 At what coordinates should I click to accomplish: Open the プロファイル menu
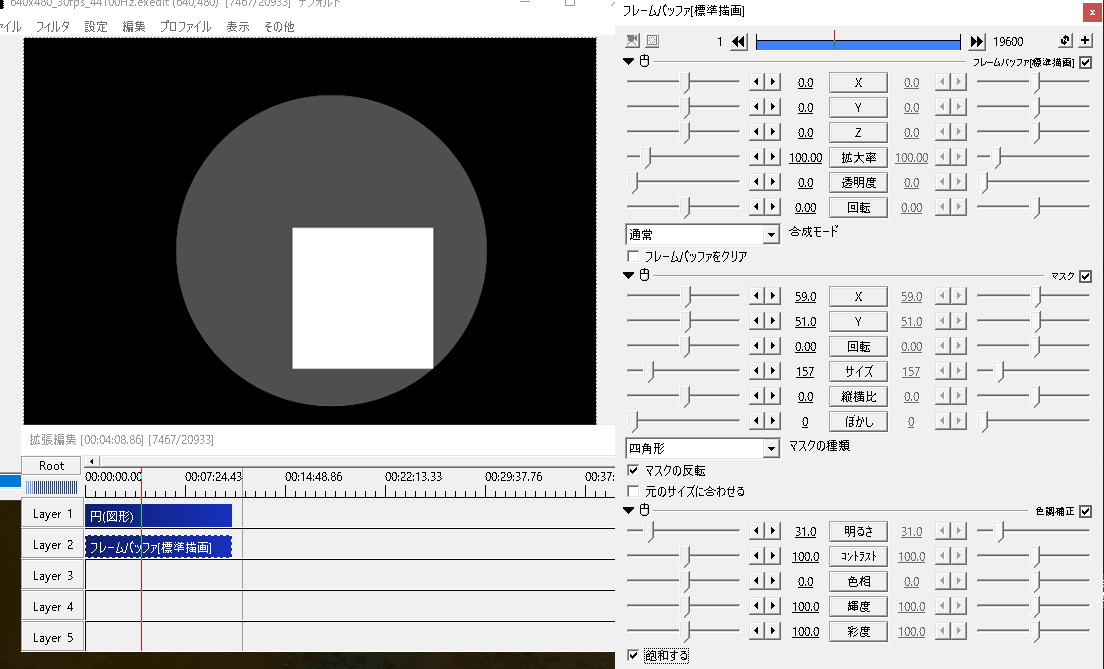(185, 26)
